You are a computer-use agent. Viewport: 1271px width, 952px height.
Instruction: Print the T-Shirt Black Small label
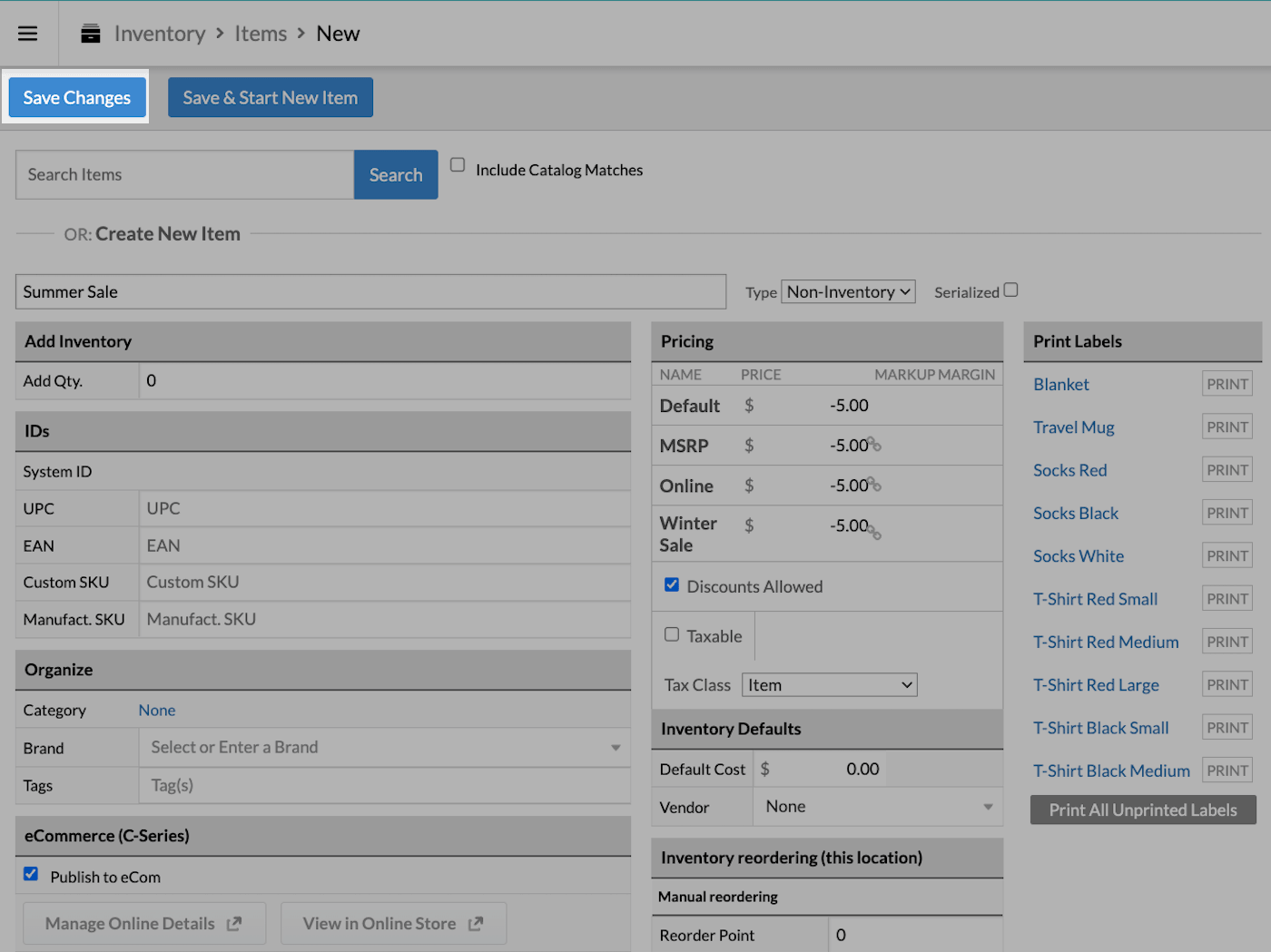(x=1227, y=727)
